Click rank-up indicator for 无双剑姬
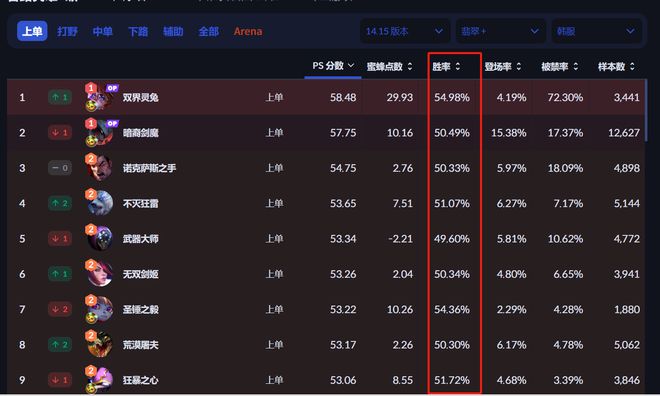Viewport: 660px width, 396px height. coord(60,274)
